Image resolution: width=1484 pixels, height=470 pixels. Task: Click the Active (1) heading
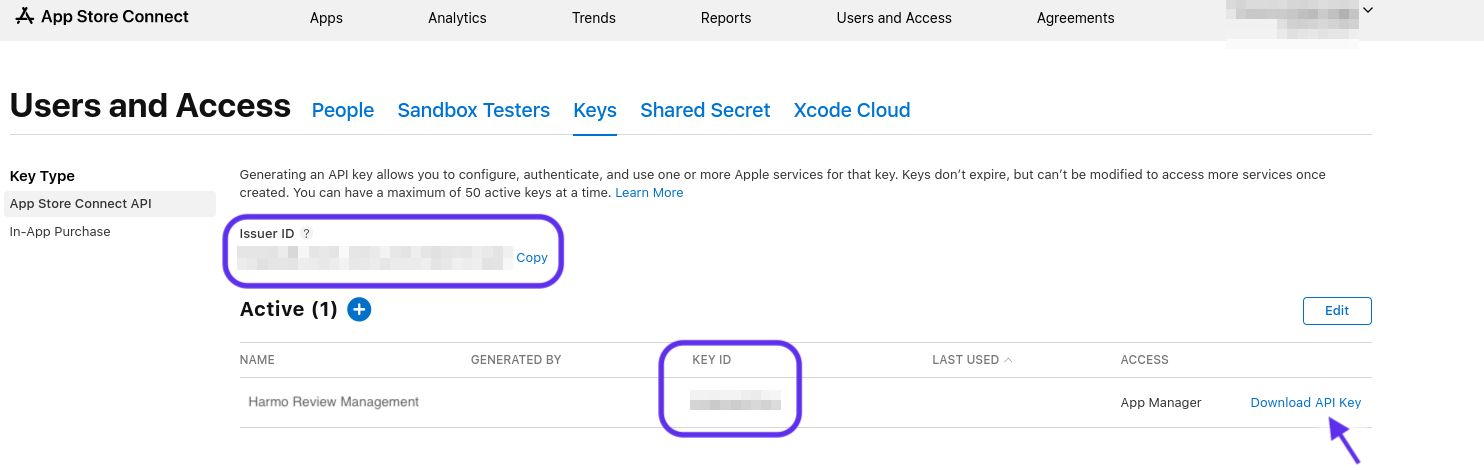click(289, 310)
